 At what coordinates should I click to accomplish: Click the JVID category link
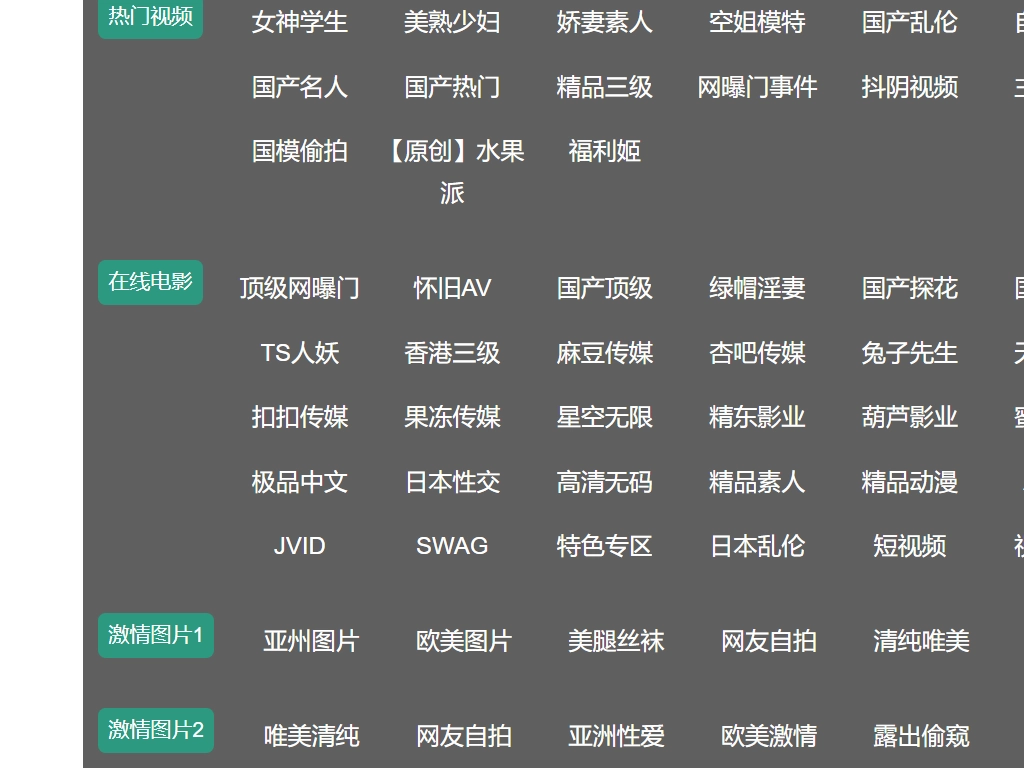click(299, 546)
